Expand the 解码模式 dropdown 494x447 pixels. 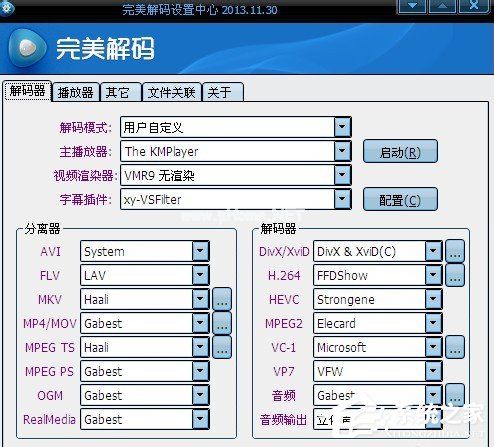(342, 127)
